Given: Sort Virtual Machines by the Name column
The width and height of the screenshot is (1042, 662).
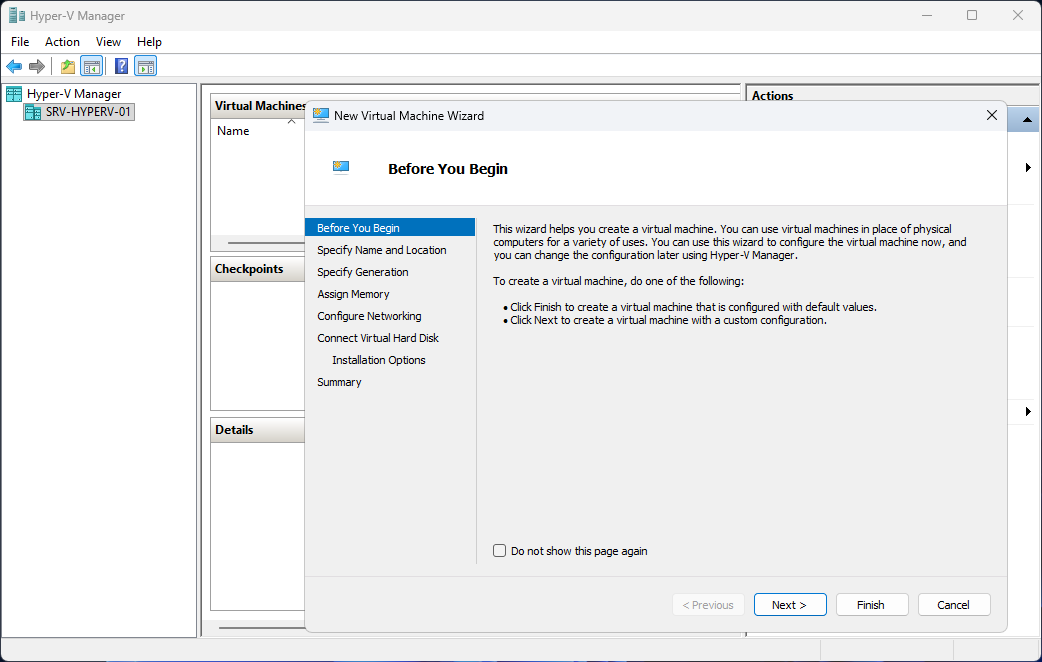Looking at the screenshot, I should pos(233,131).
